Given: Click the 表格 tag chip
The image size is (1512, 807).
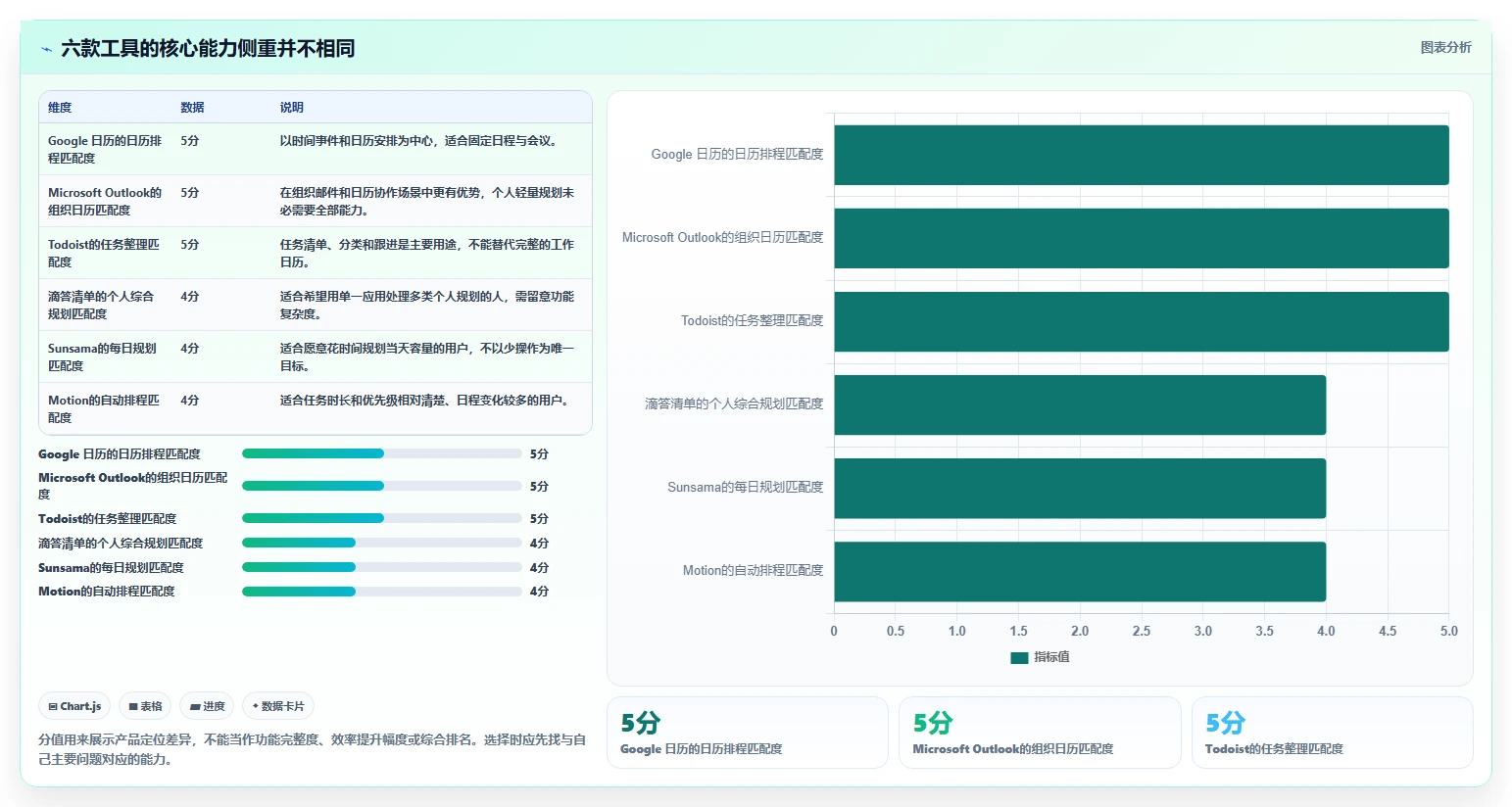Looking at the screenshot, I should click(x=145, y=706).
